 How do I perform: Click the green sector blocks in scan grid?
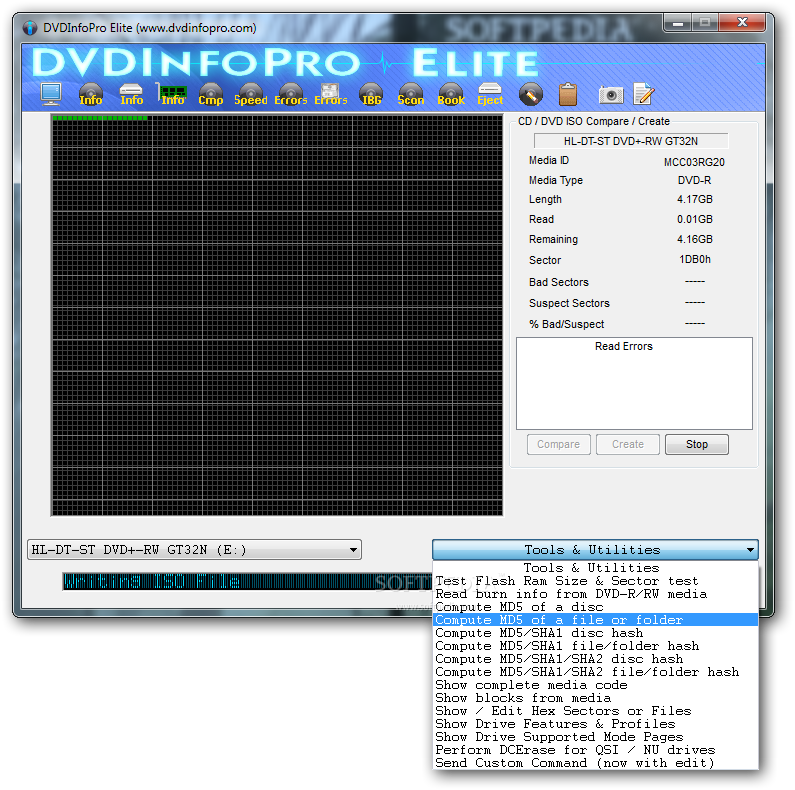point(100,118)
